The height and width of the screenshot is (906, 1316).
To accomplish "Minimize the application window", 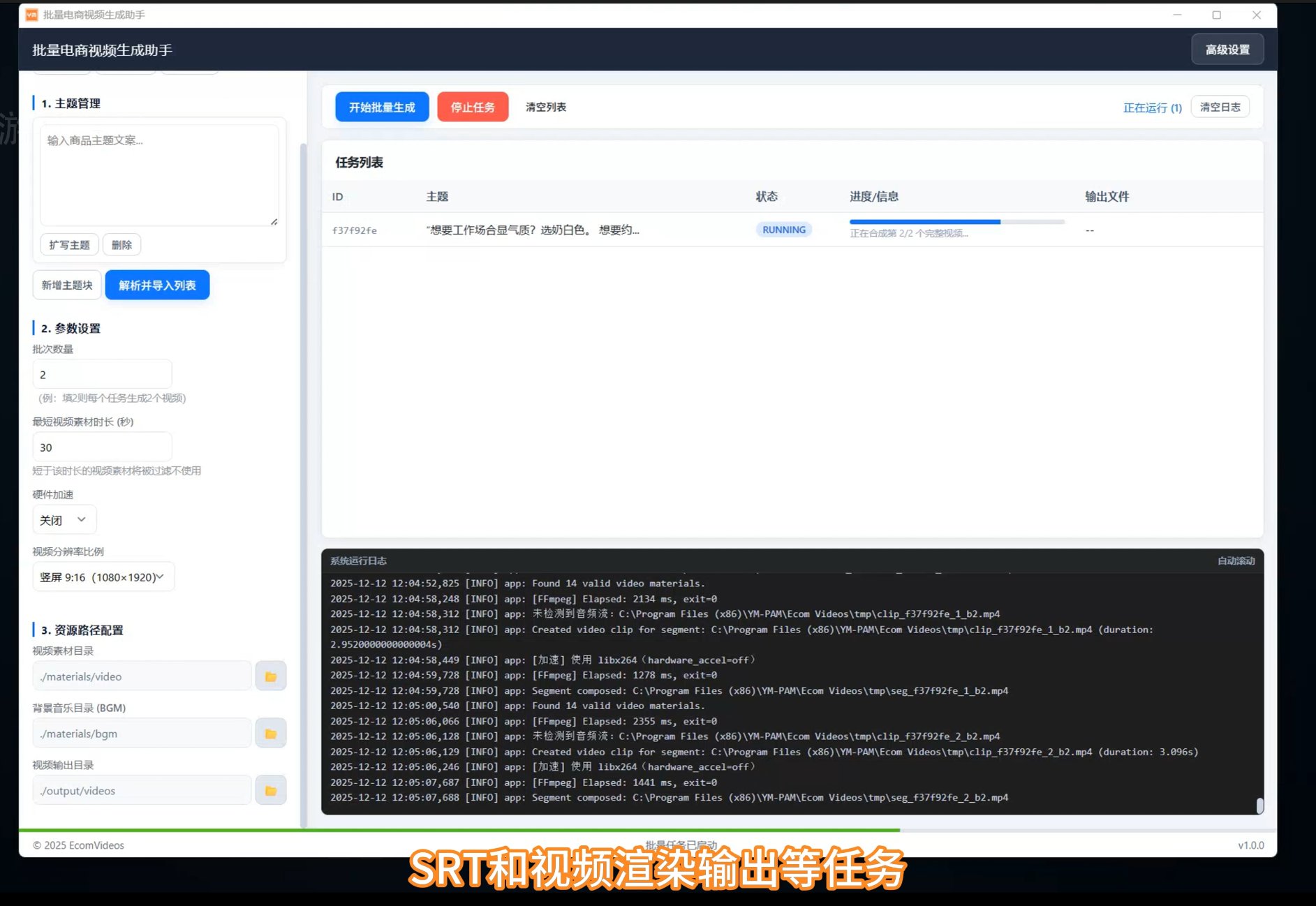I will (1177, 15).
